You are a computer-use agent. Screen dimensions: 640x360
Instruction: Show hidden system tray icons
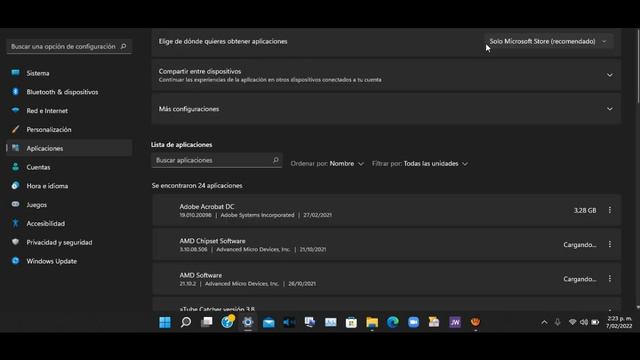point(544,322)
